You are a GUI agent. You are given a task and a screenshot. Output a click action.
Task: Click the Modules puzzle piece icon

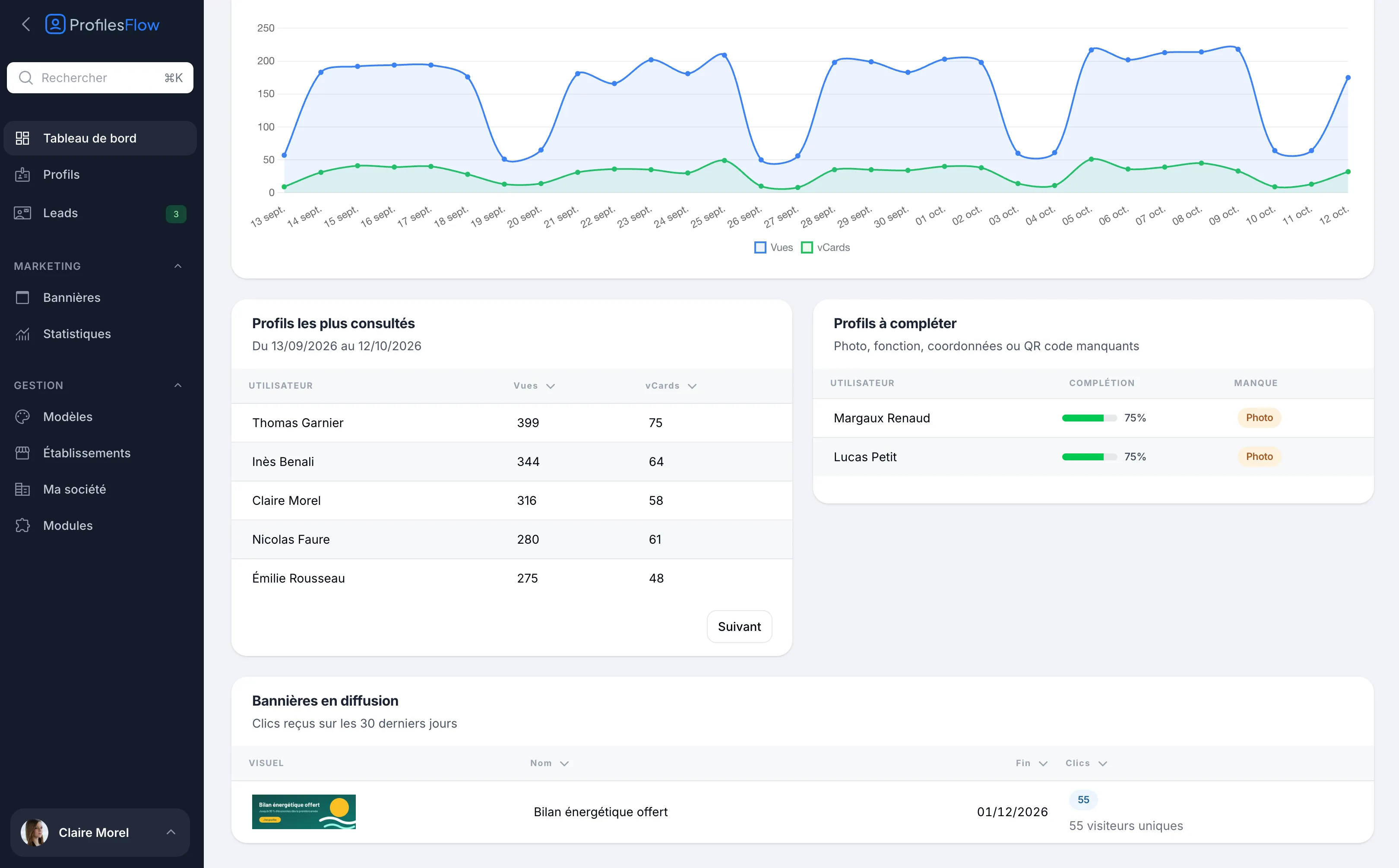[x=22, y=525]
